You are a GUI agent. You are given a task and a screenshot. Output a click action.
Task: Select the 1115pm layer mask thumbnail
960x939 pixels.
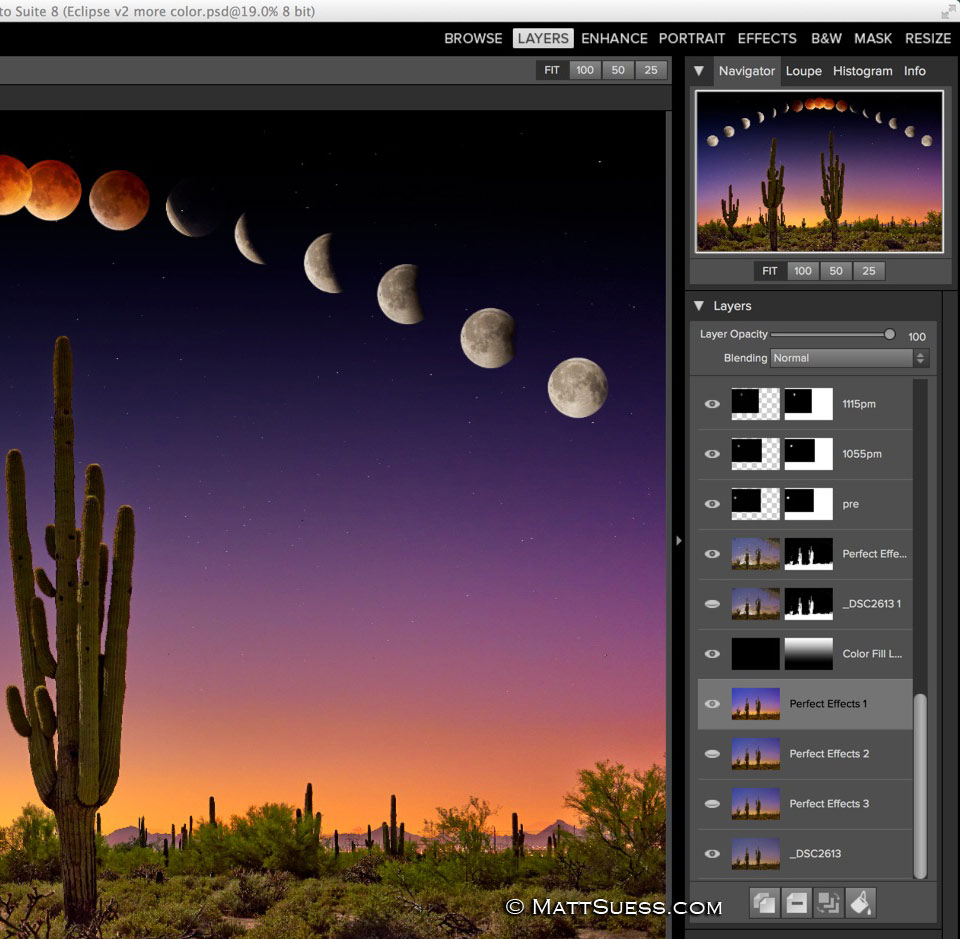(x=808, y=404)
